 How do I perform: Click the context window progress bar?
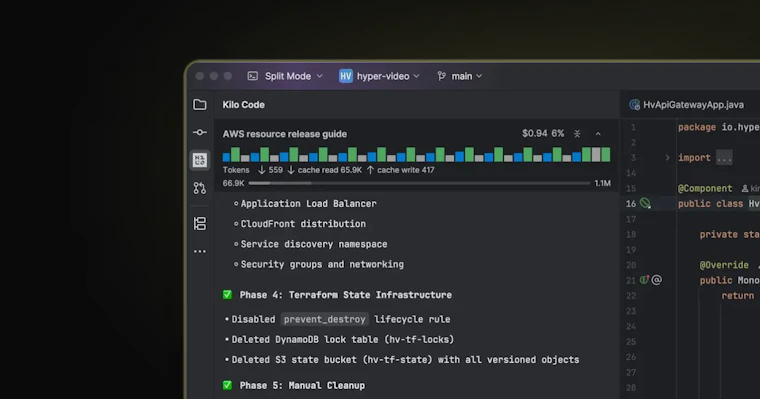pyautogui.click(x=419, y=183)
